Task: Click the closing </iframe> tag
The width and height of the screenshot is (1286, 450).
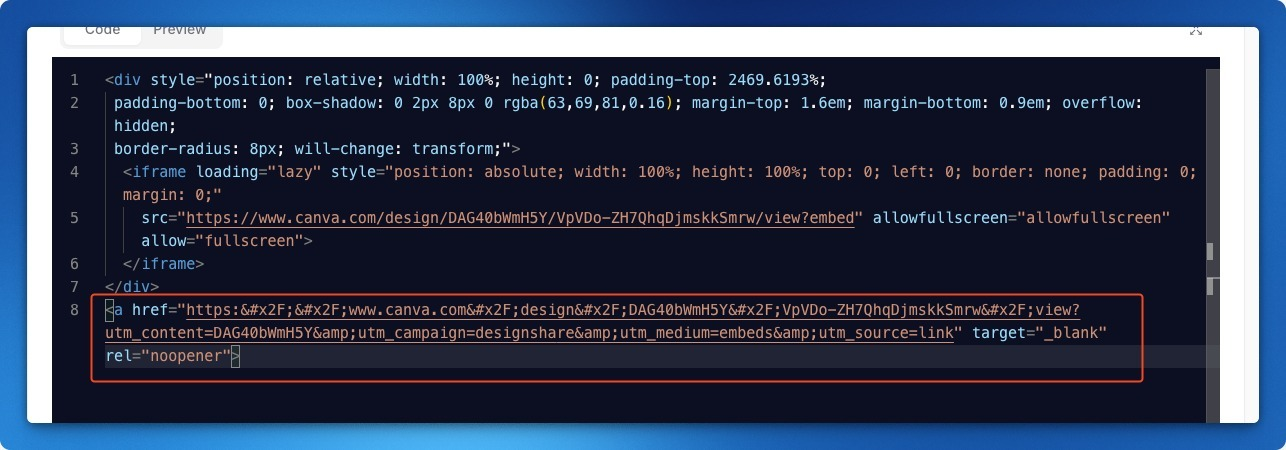Action: point(163,264)
